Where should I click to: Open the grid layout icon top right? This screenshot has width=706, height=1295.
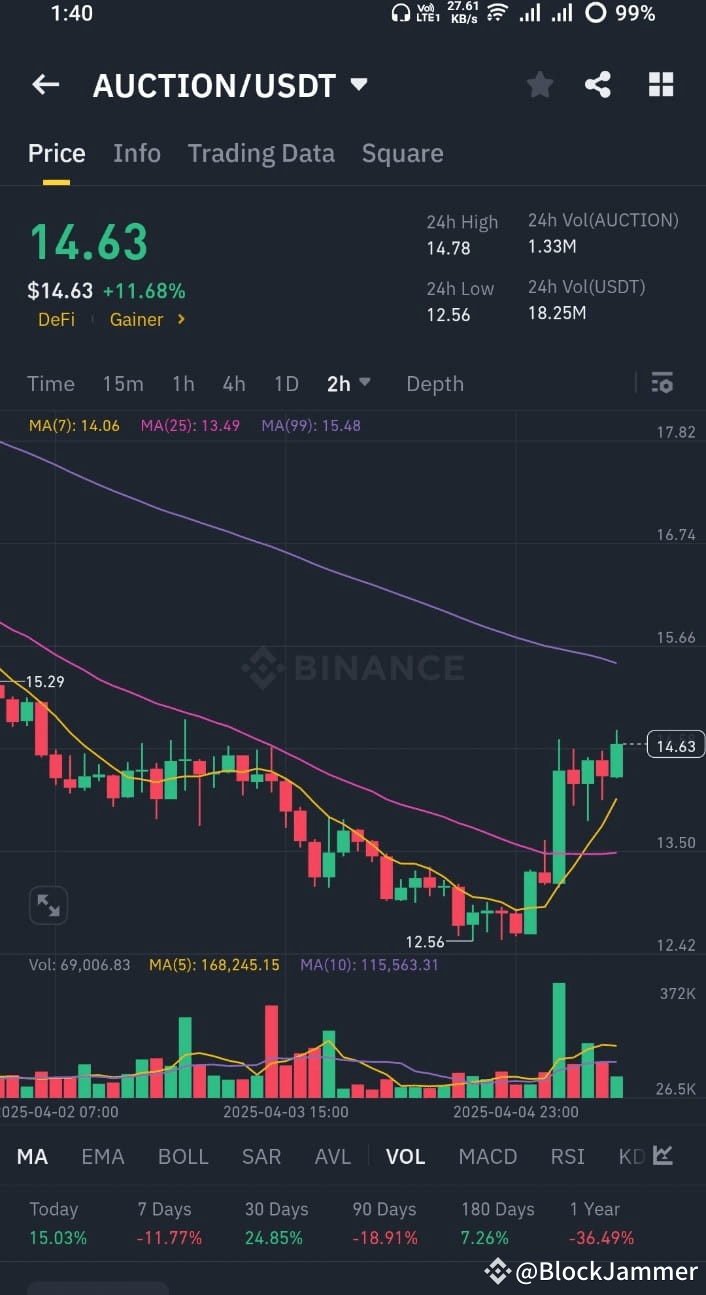coord(661,84)
